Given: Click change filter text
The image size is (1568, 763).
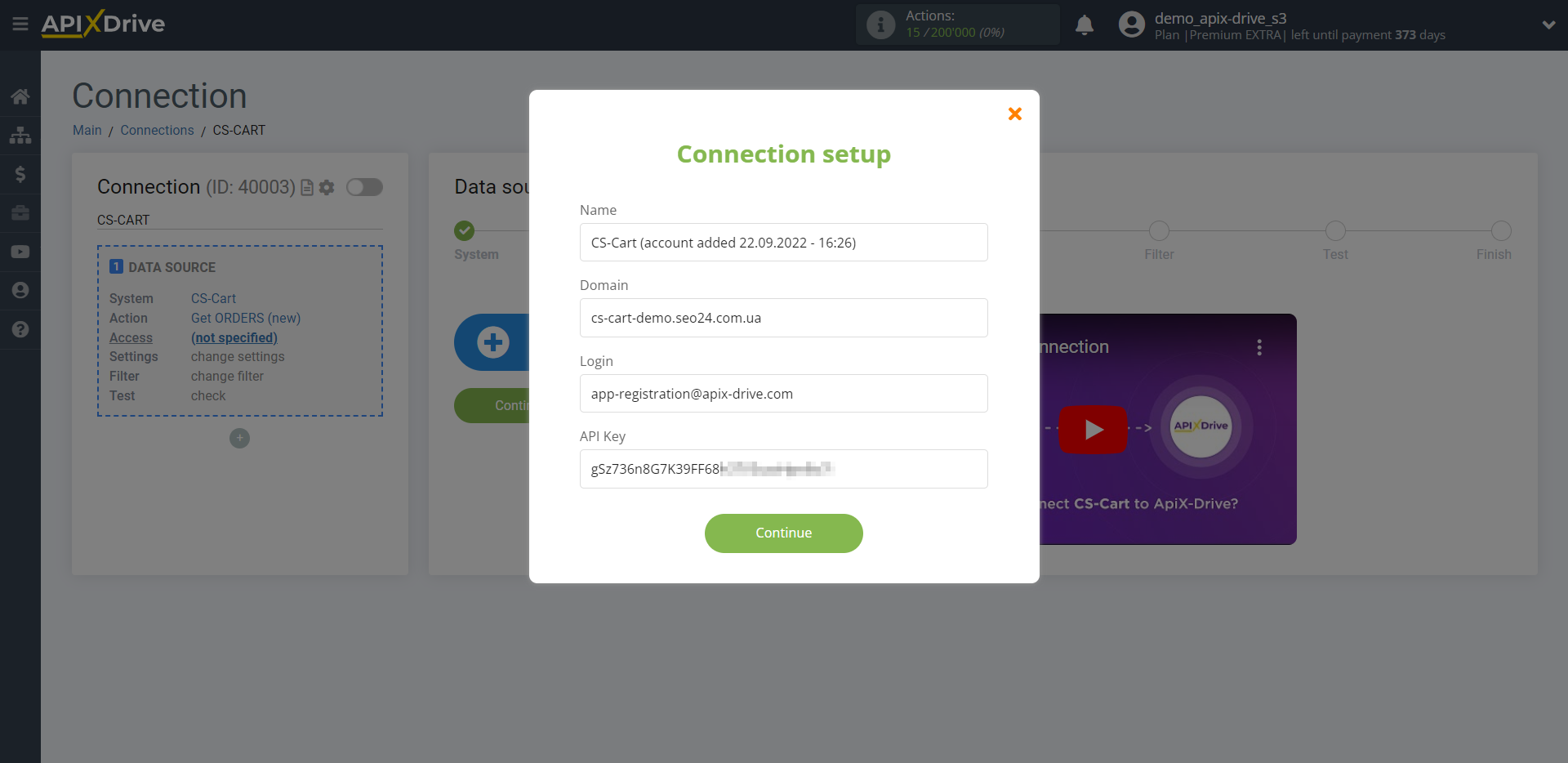Looking at the screenshot, I should [227, 377].
